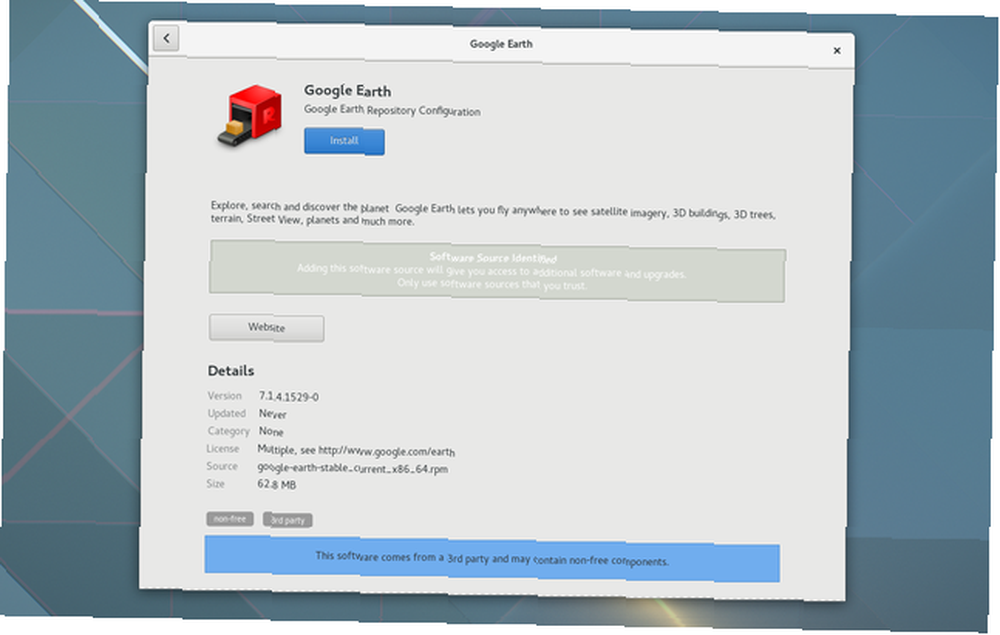
Task: Click the Software Source Identified notice
Action: click(x=497, y=271)
